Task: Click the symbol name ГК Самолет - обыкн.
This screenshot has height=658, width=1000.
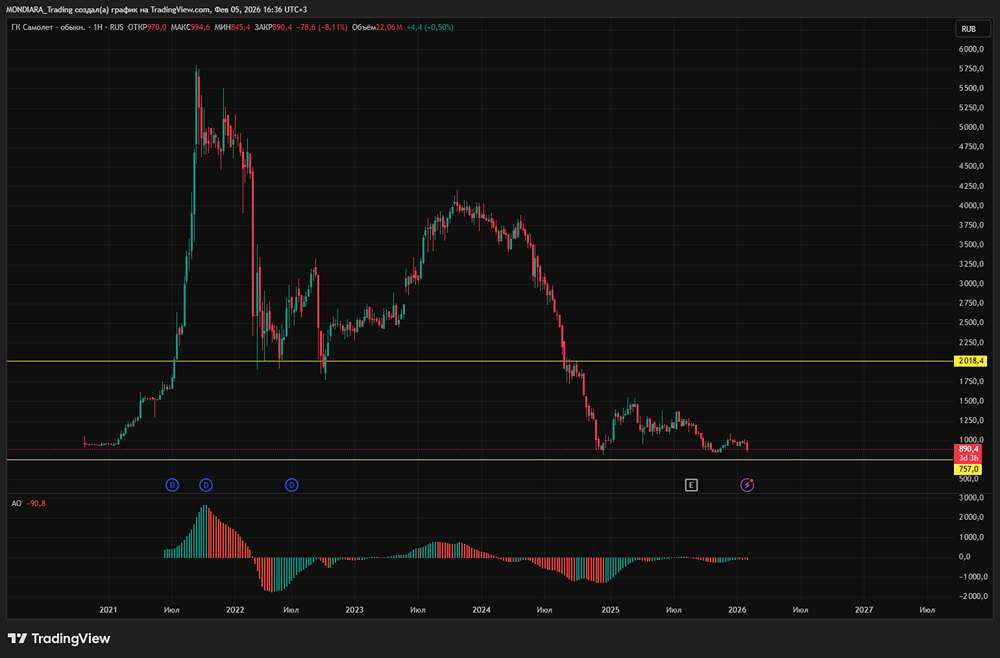Action: point(50,27)
